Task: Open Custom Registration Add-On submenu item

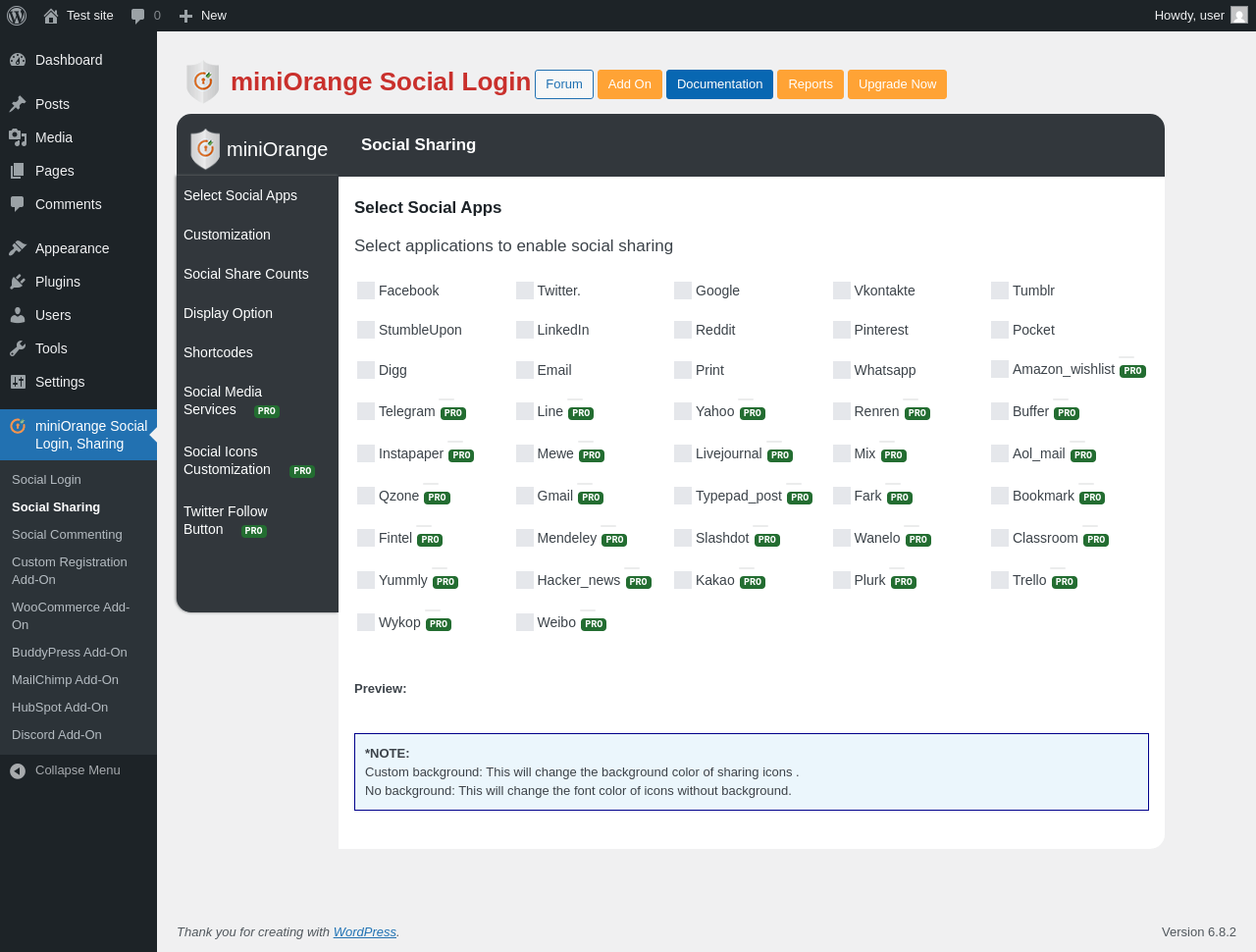Action: click(x=78, y=571)
